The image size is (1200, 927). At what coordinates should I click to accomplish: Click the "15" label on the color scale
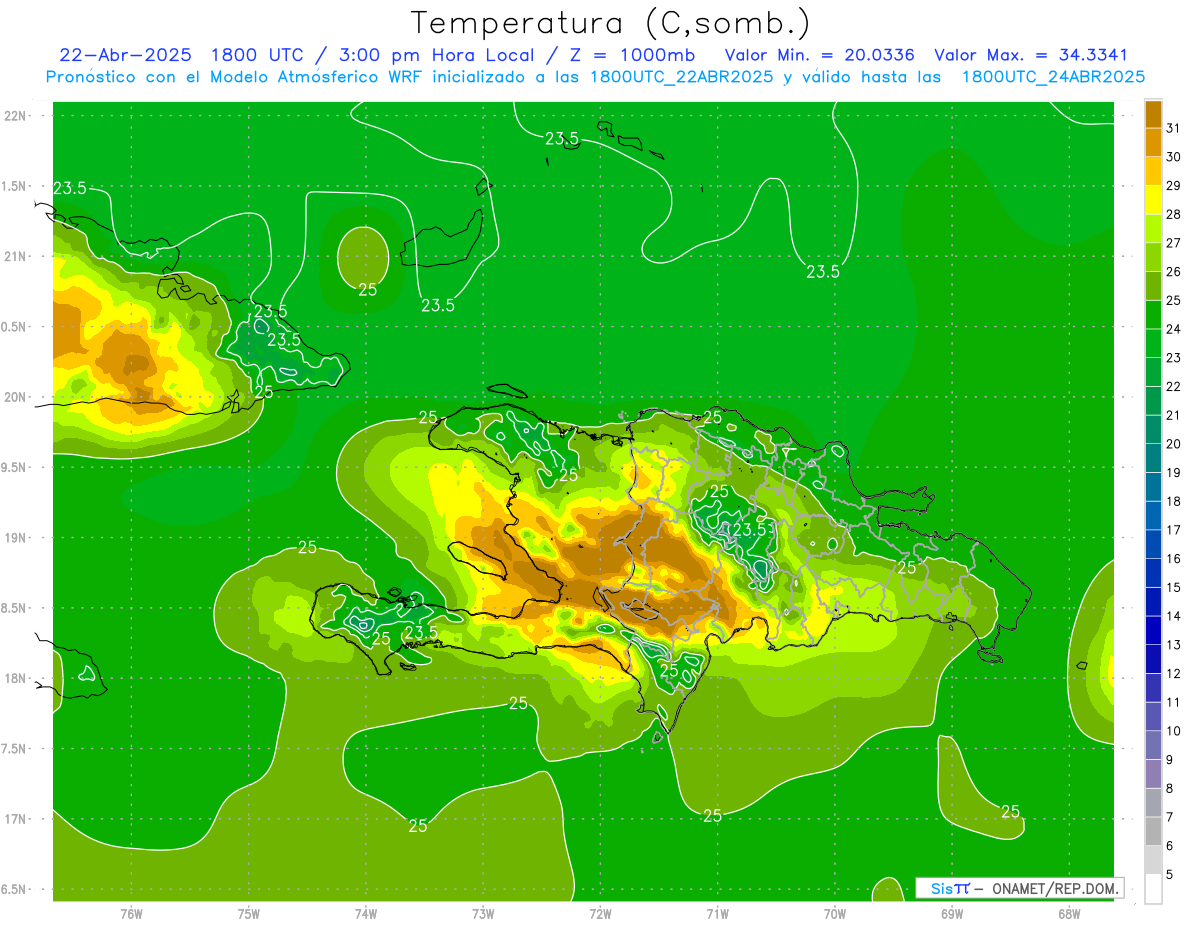(x=1174, y=587)
